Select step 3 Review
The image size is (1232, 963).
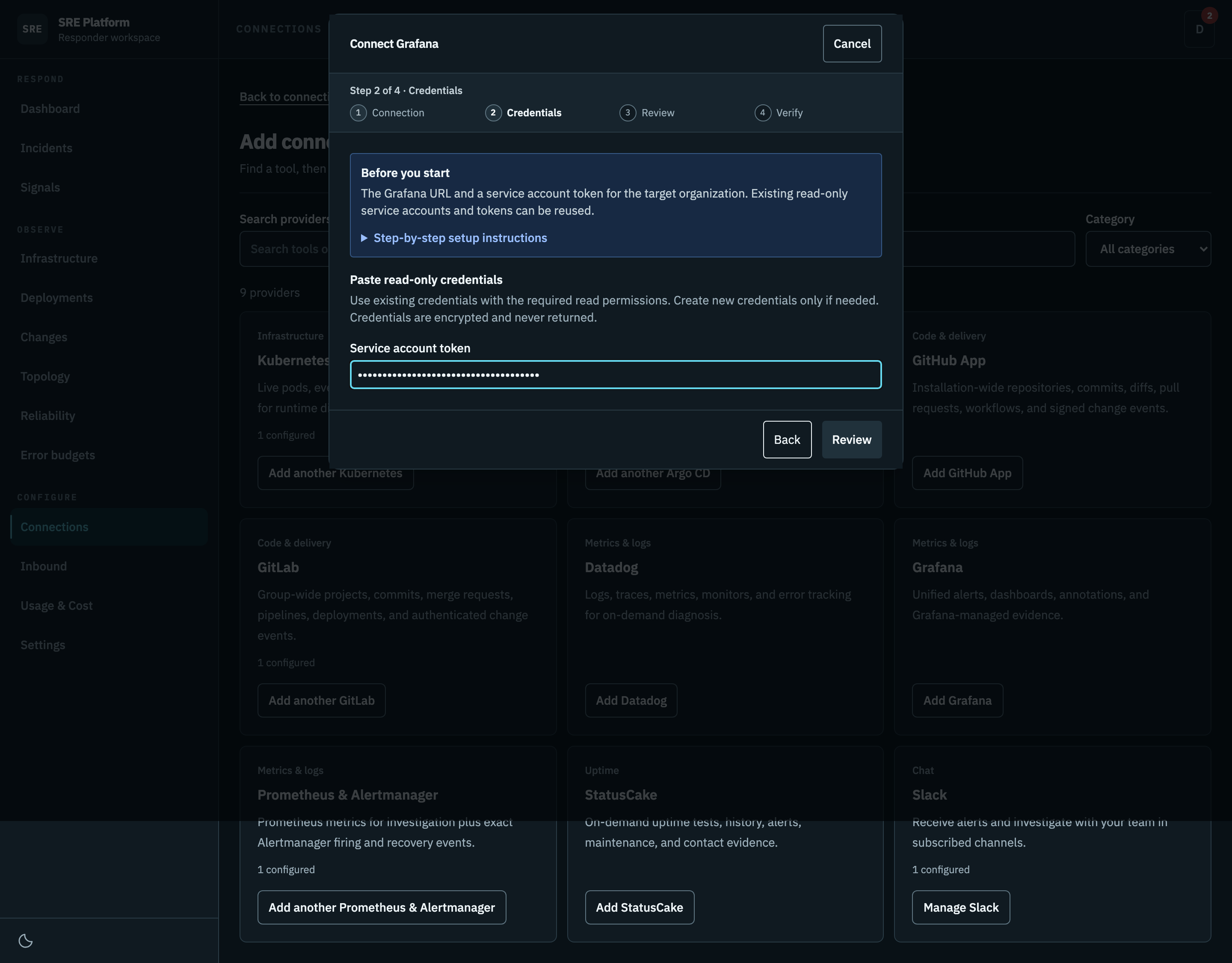pyautogui.click(x=646, y=113)
